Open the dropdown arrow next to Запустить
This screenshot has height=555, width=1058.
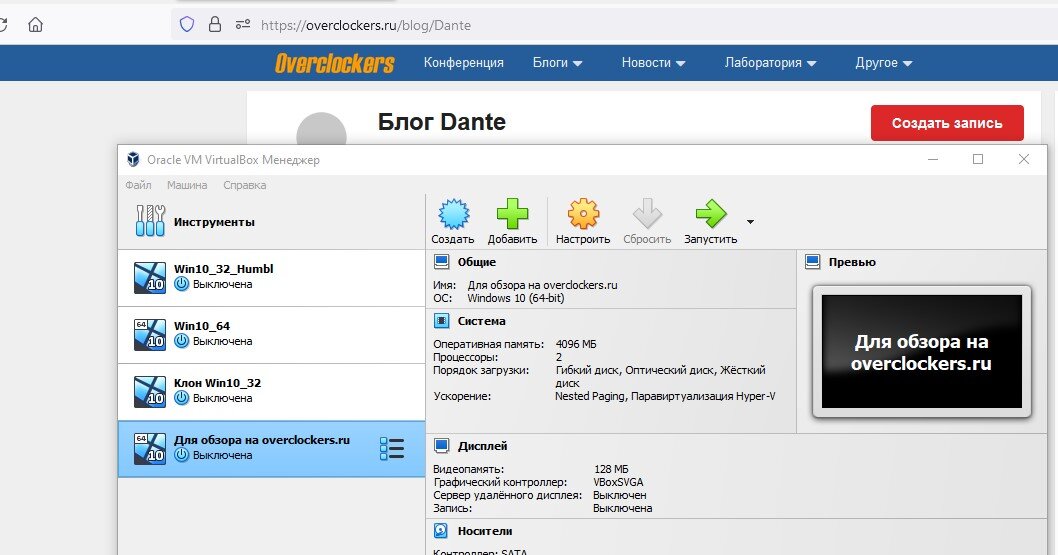click(x=750, y=222)
